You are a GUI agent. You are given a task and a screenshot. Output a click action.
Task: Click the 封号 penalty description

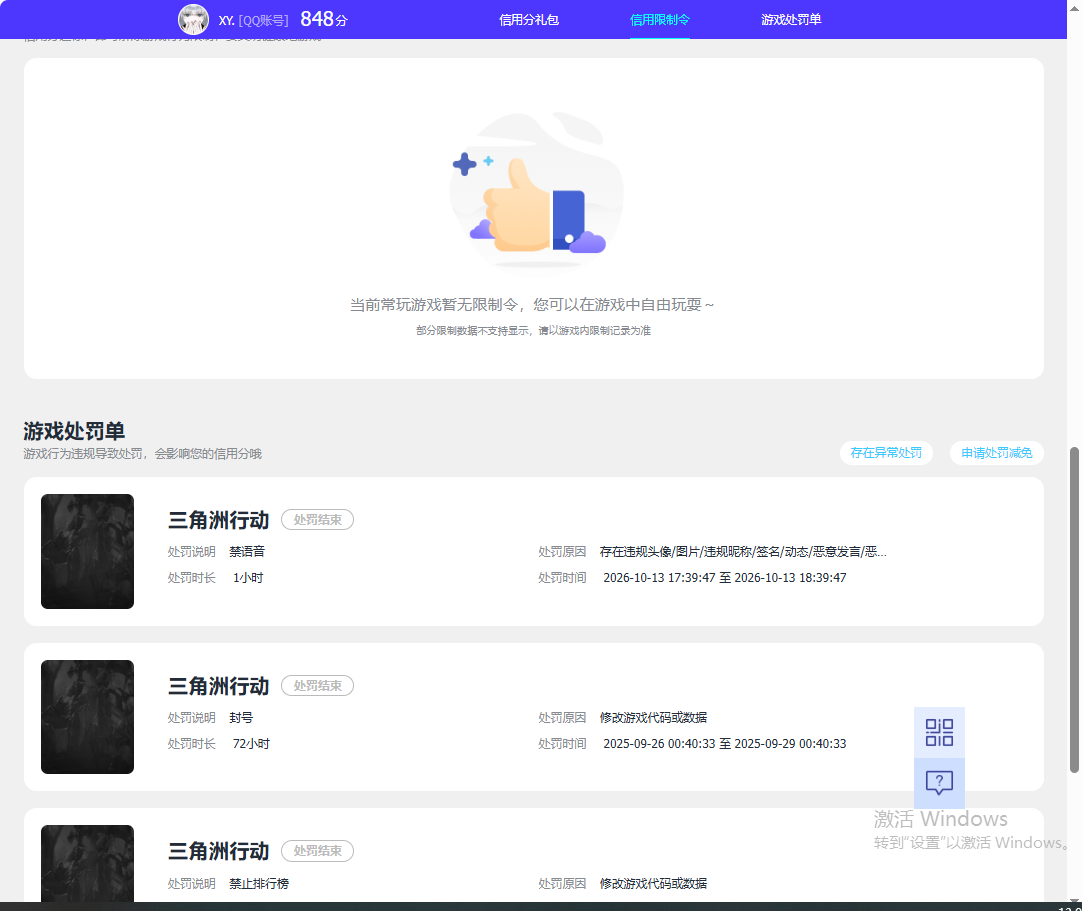[x=241, y=718]
